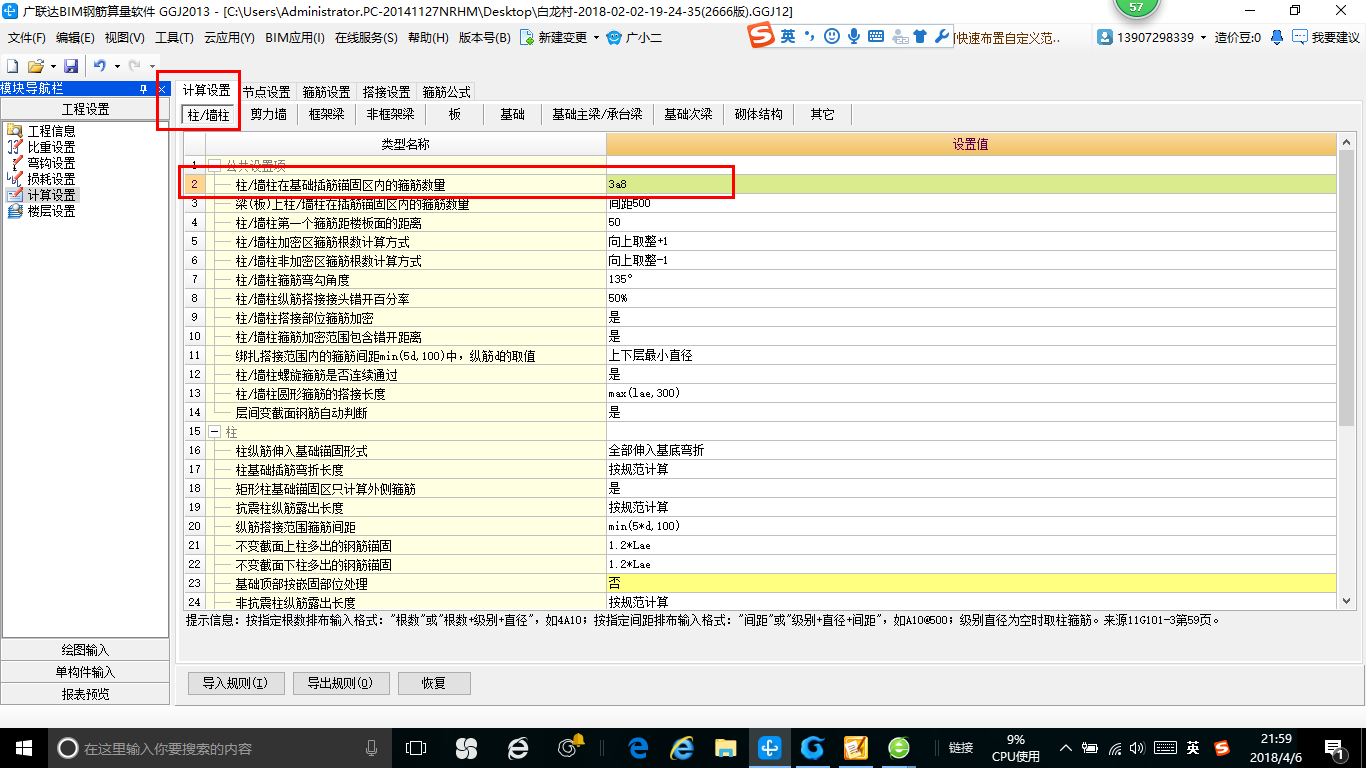The width and height of the screenshot is (1366, 768).
Task: Edit the 3a8 setting value cell
Action: pyautogui.click(x=970, y=185)
